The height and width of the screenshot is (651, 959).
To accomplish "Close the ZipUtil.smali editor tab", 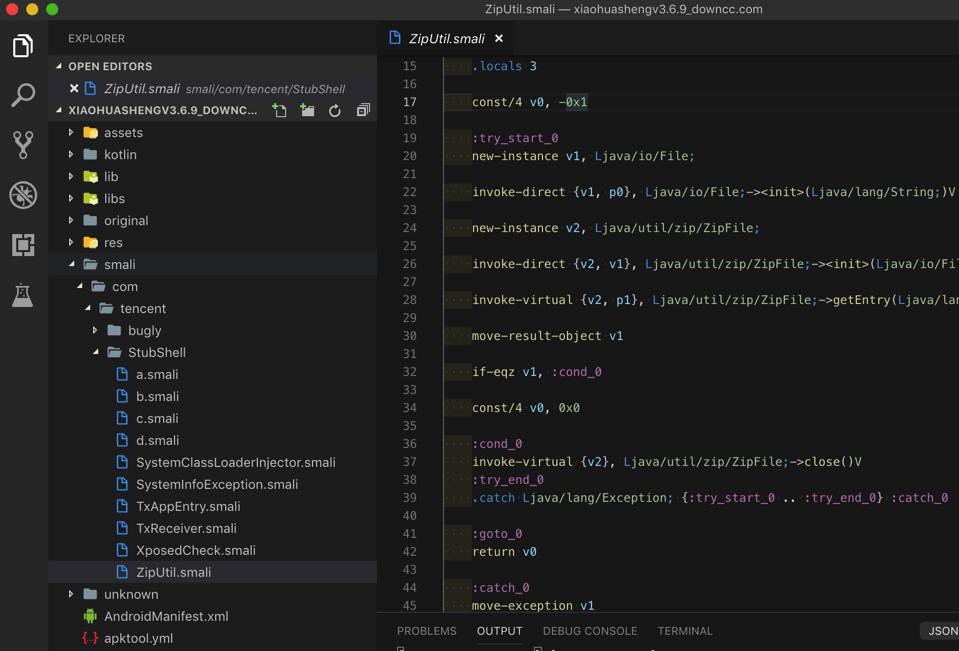I will pos(499,39).
